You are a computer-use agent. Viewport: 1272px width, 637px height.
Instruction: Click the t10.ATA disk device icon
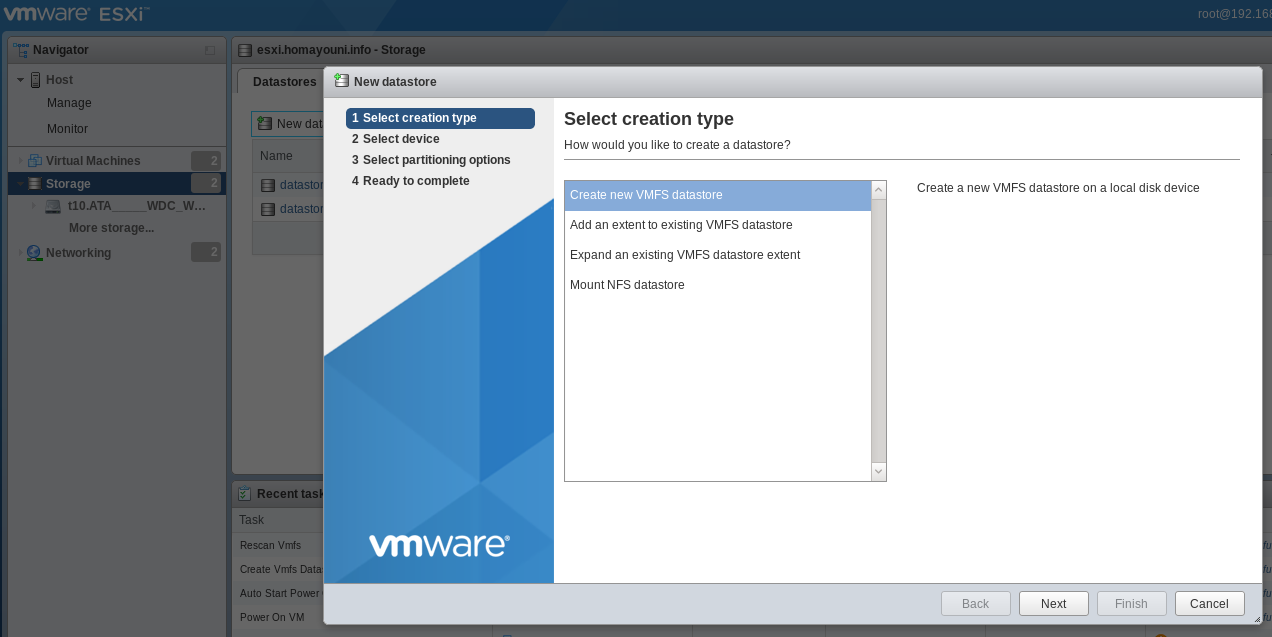point(53,206)
